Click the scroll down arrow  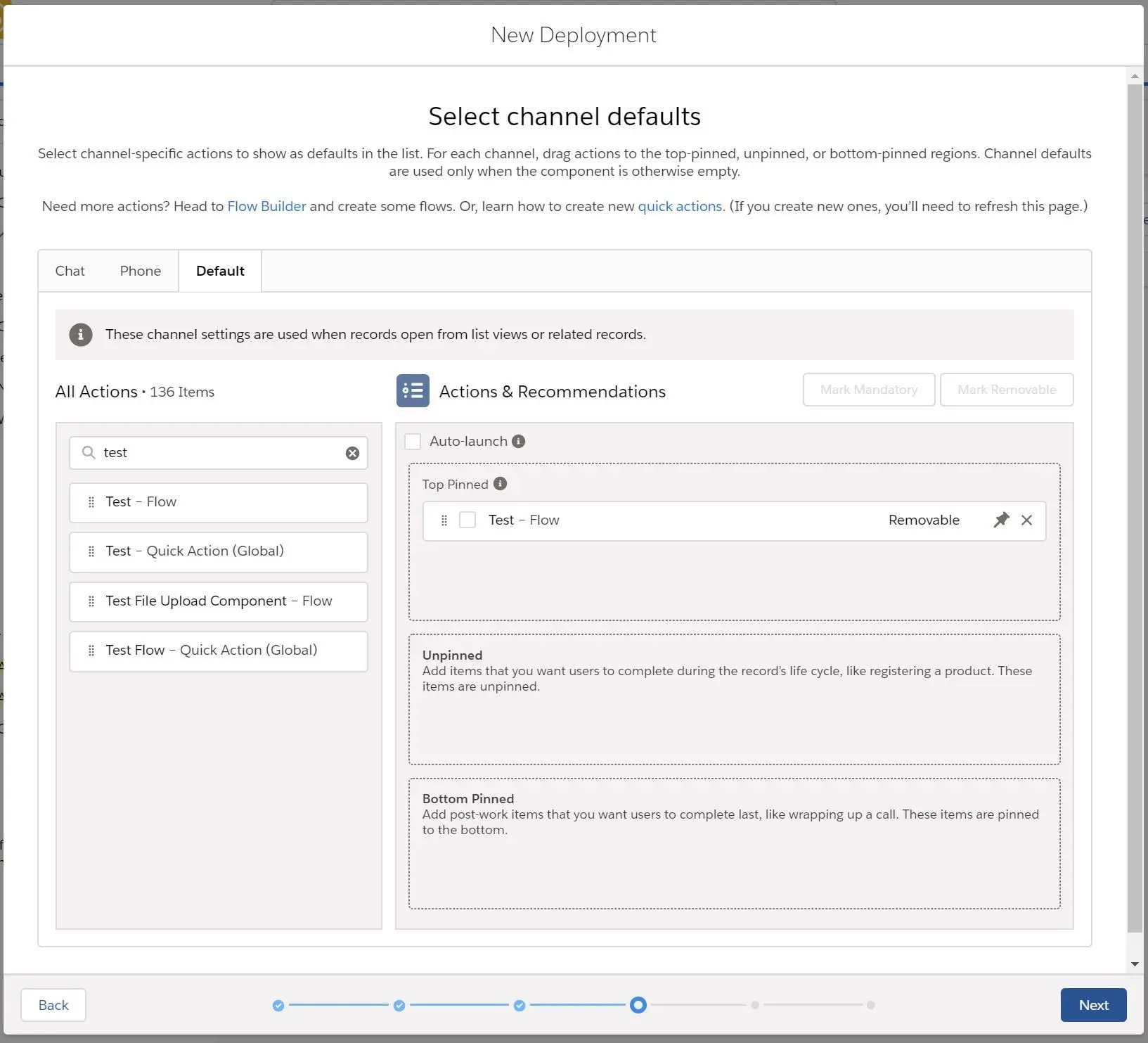pos(1135,964)
